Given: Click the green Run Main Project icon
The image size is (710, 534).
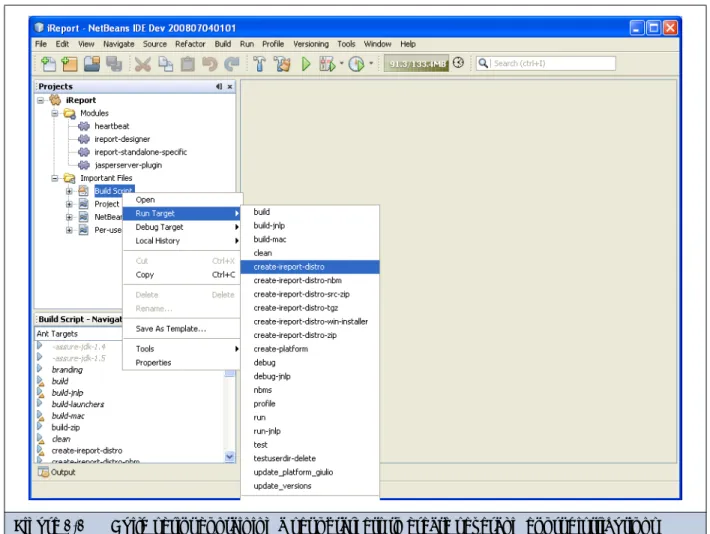Looking at the screenshot, I should (306, 64).
